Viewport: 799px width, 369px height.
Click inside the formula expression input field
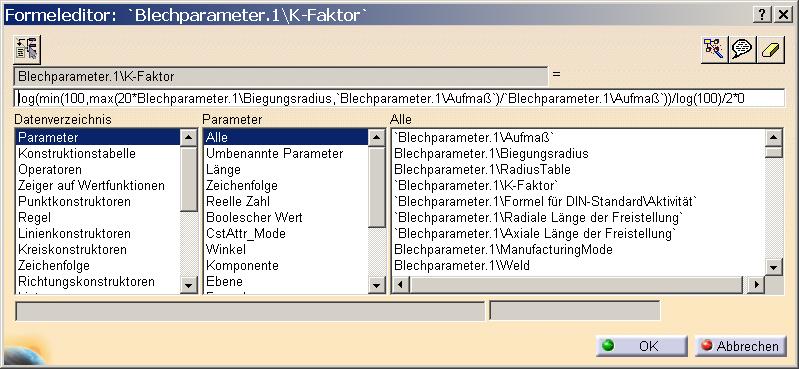tap(400, 98)
